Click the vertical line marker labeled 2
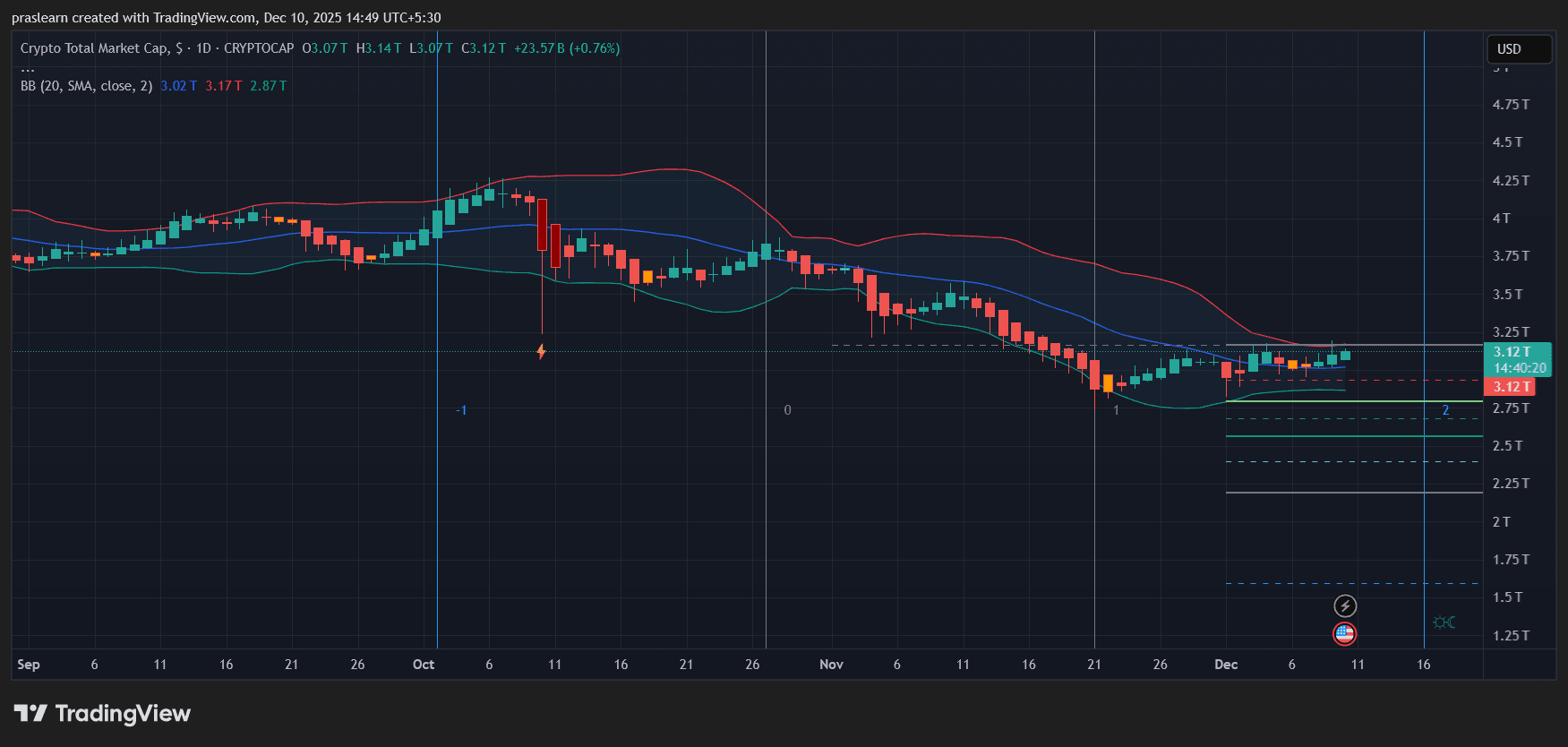 pos(1444,410)
